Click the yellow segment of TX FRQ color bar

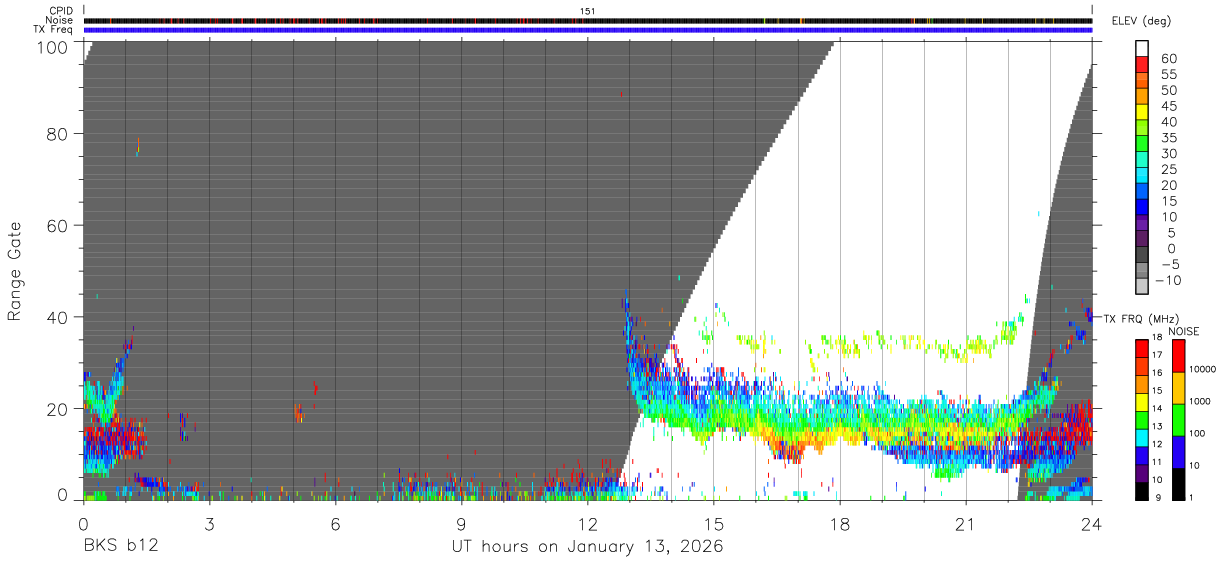pos(1142,404)
